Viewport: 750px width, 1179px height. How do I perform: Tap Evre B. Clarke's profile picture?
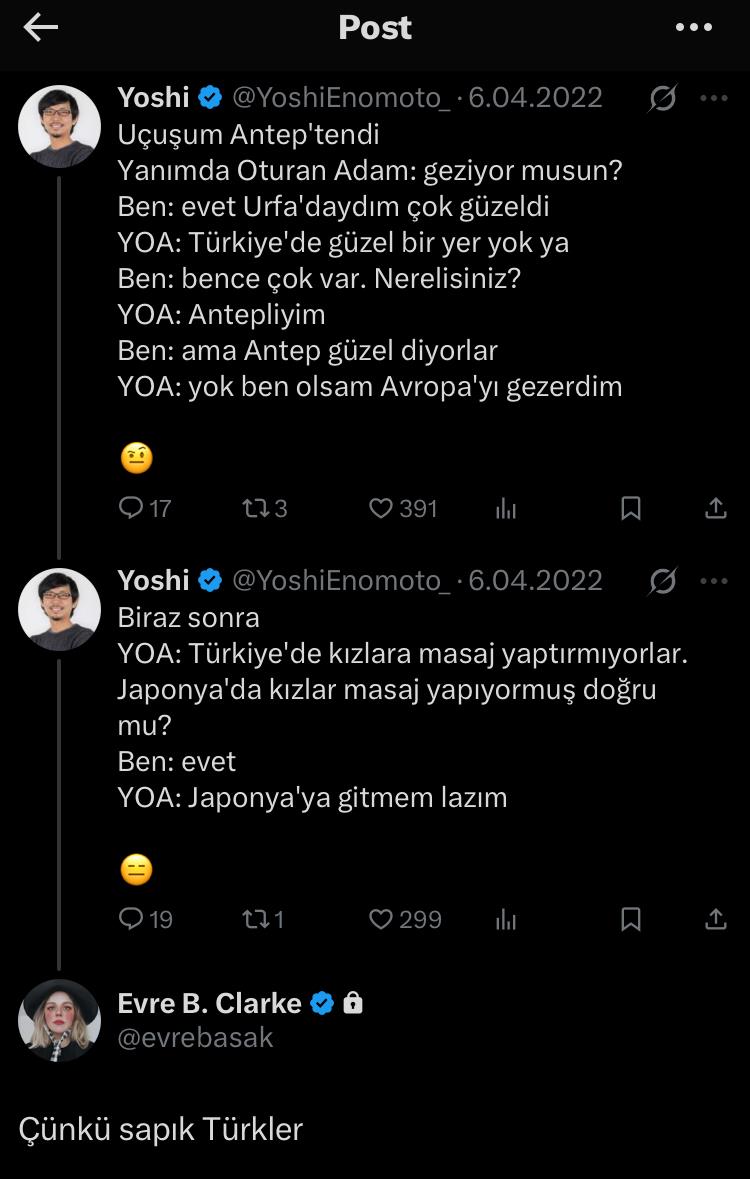pos(59,1020)
